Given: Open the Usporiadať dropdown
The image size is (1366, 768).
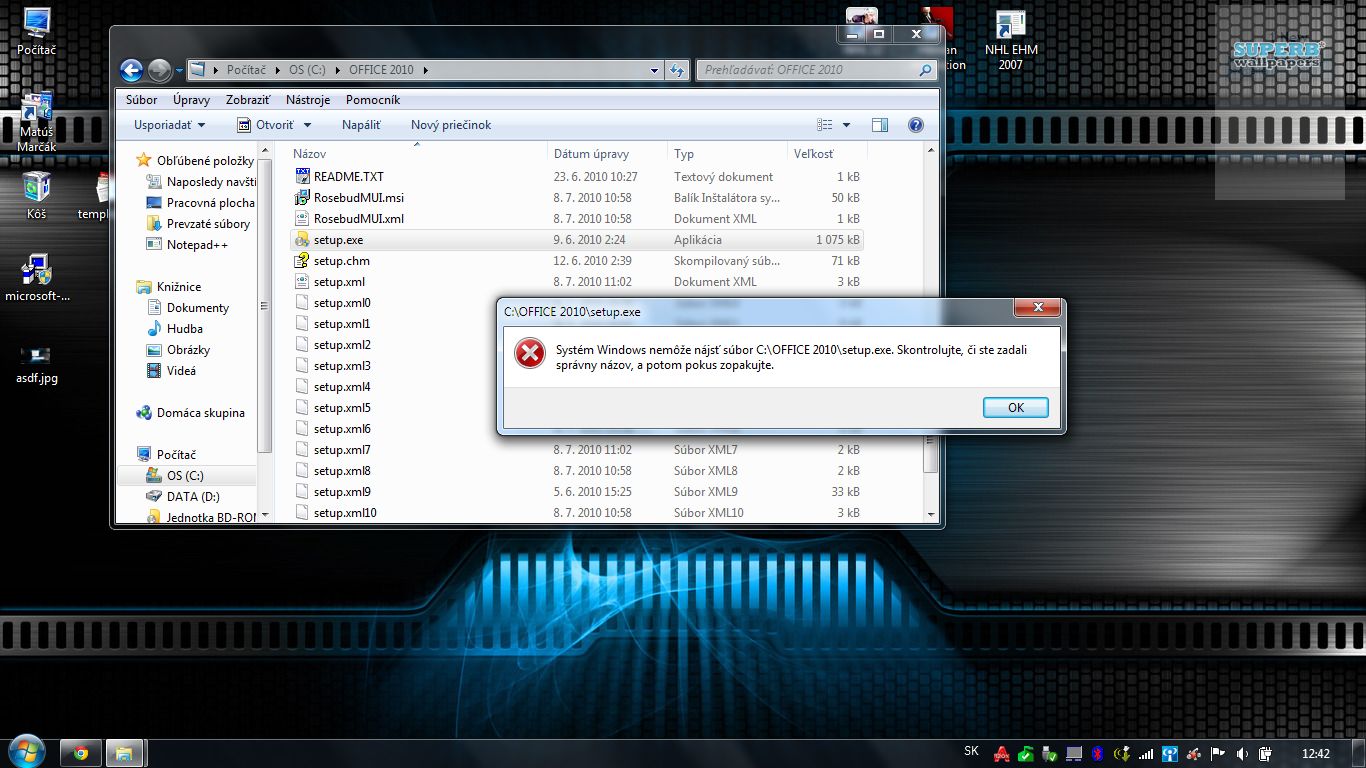Looking at the screenshot, I should click(170, 125).
